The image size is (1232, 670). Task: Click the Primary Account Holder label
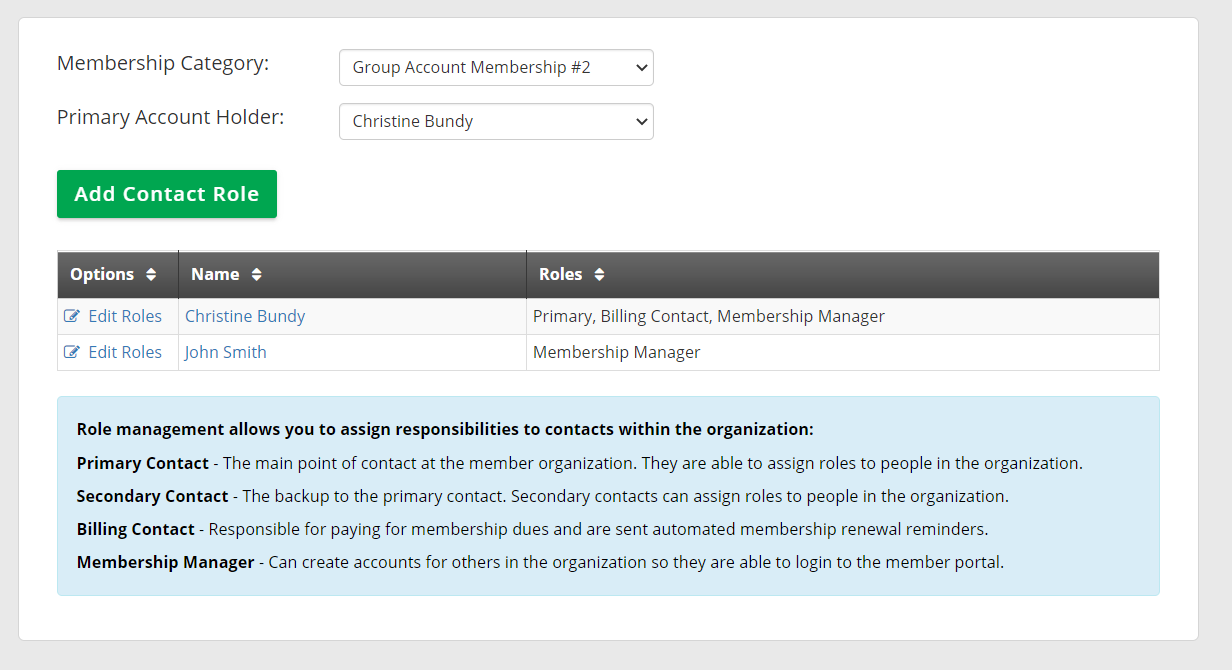[x=171, y=117]
